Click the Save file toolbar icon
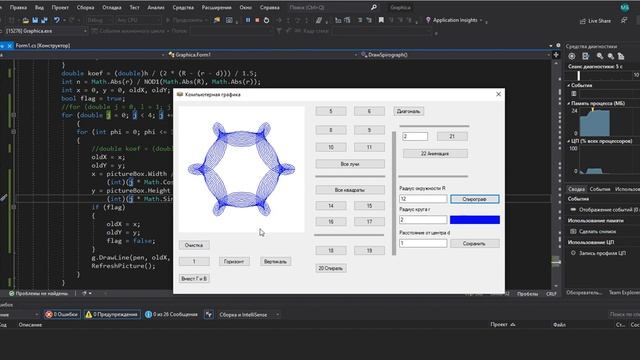The height and width of the screenshot is (360, 640). (x=35, y=20)
